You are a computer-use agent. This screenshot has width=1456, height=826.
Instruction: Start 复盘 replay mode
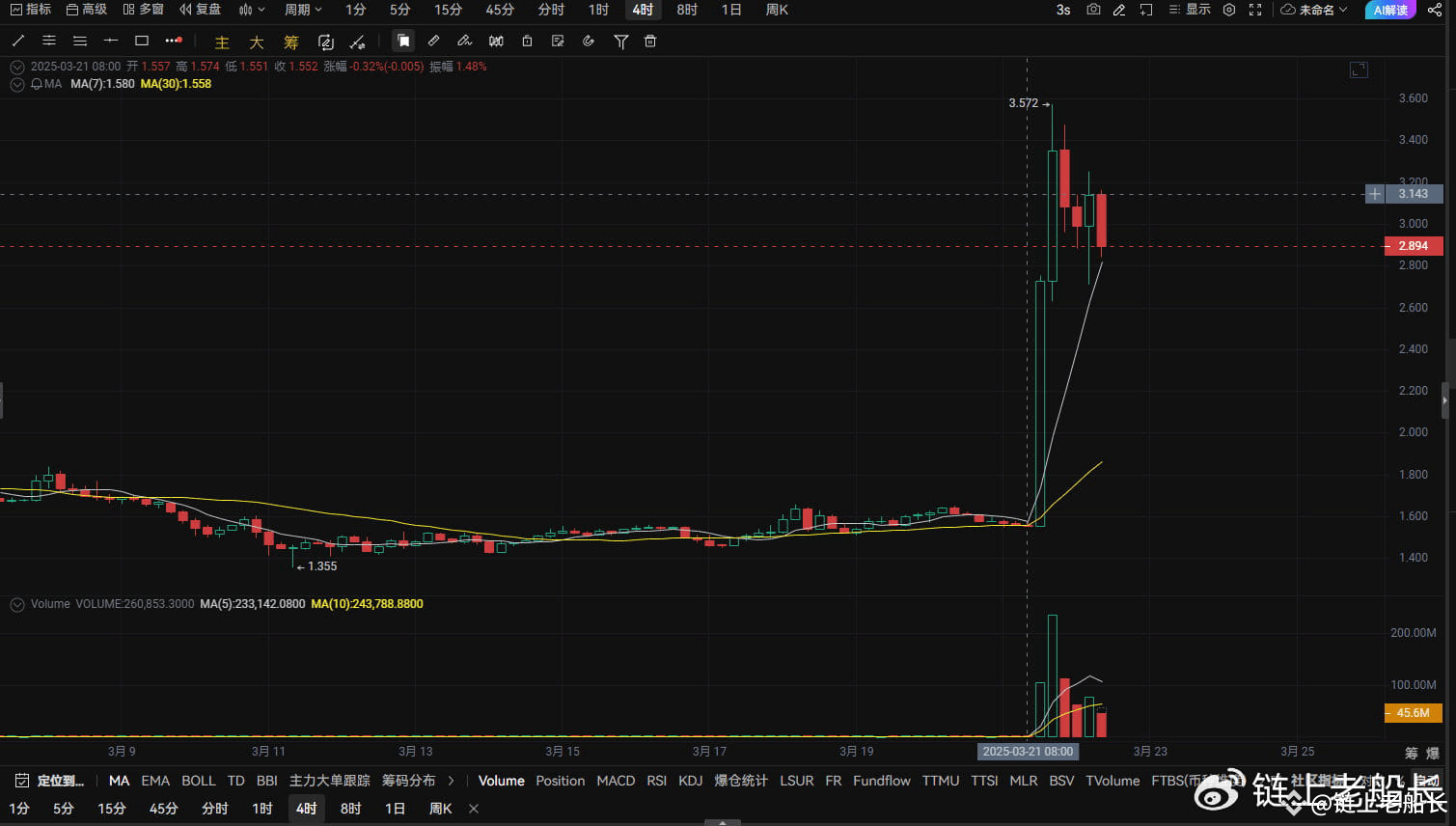(x=200, y=10)
